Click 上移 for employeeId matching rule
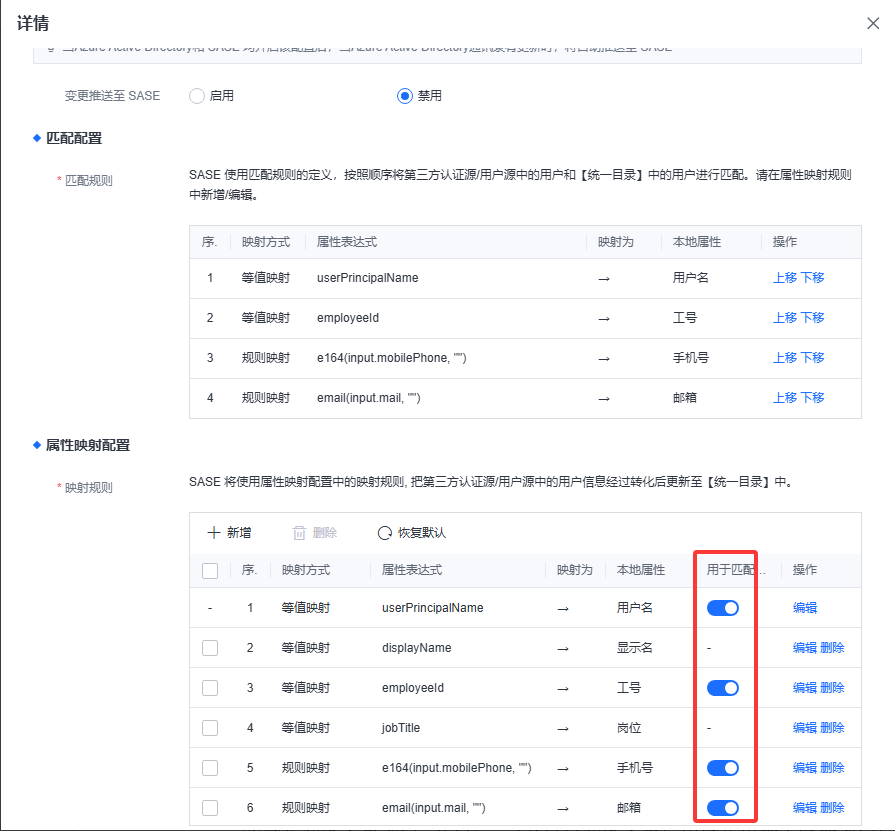Viewport: 895px width, 831px height. coord(785,318)
